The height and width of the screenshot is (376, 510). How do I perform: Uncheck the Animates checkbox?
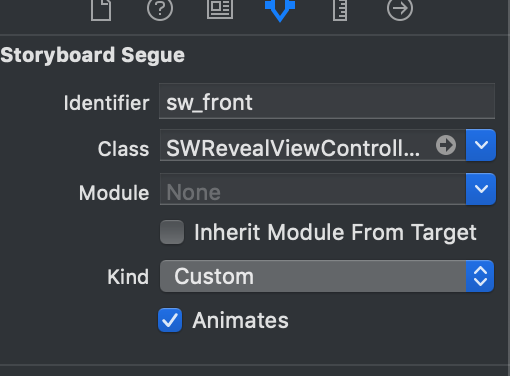(x=170, y=320)
